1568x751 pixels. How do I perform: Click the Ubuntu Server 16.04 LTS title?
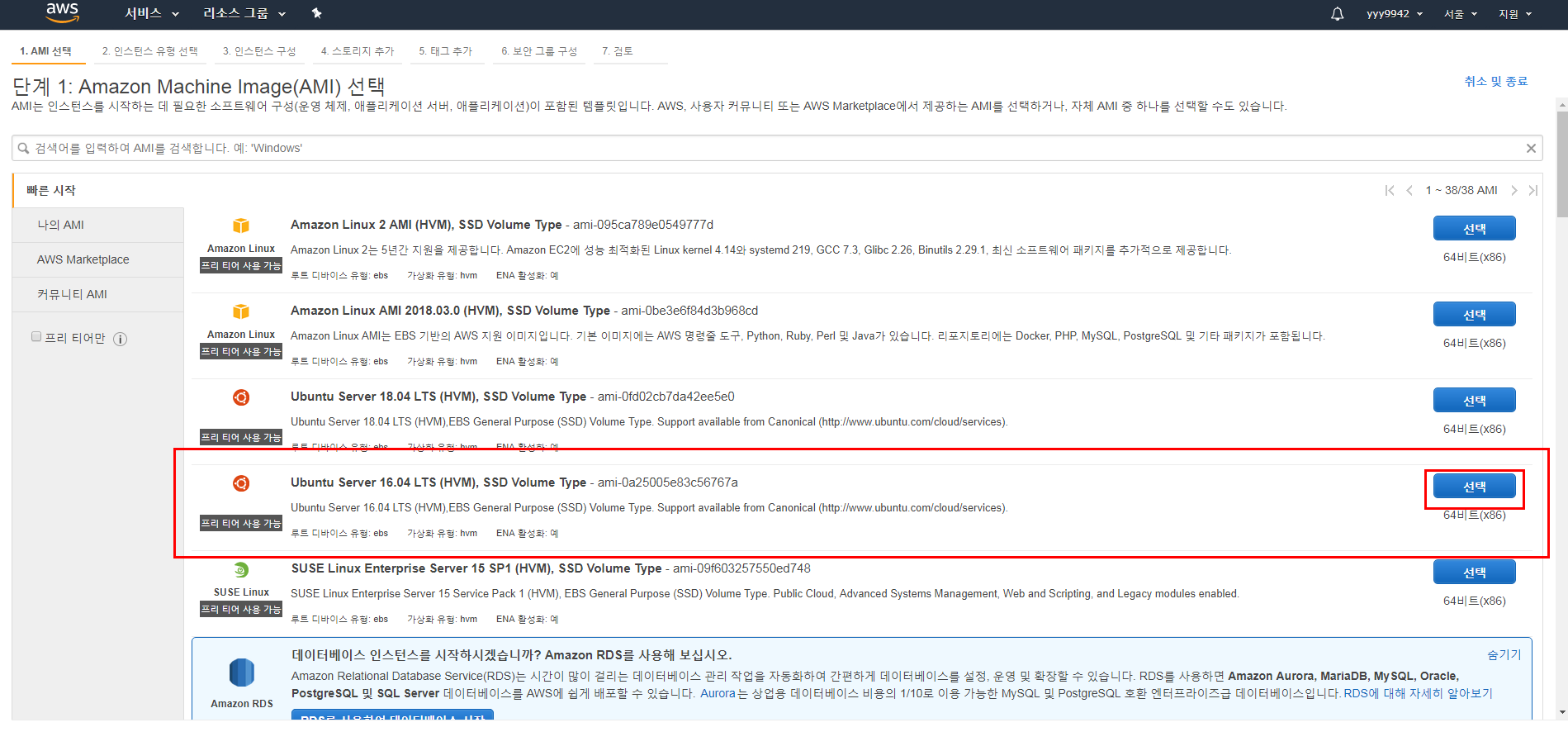coord(438,482)
